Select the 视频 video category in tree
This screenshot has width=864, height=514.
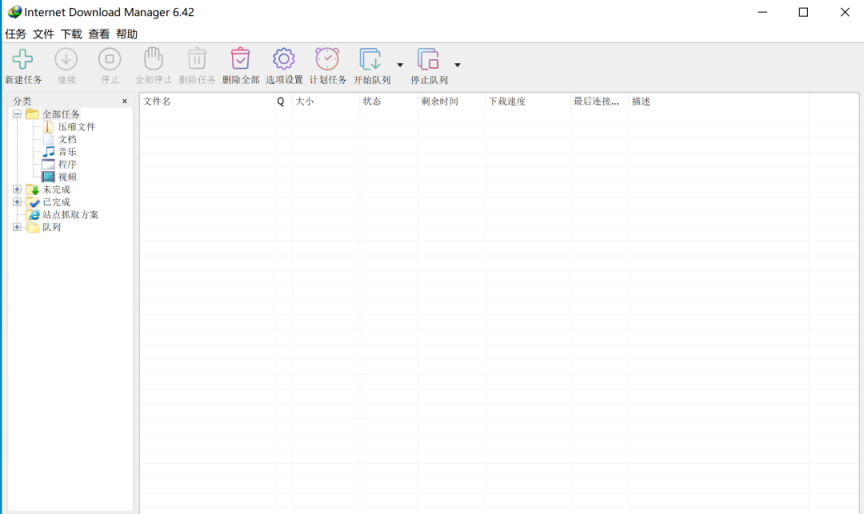(67, 177)
